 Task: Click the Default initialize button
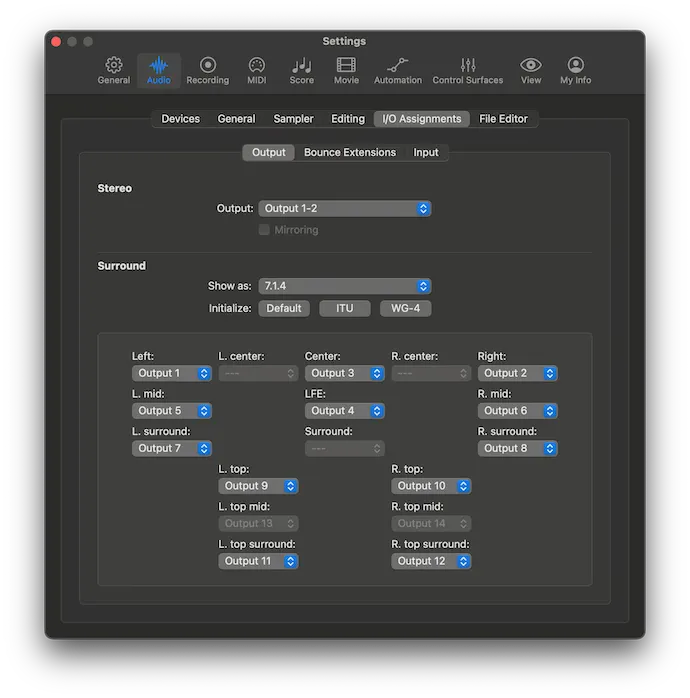284,308
